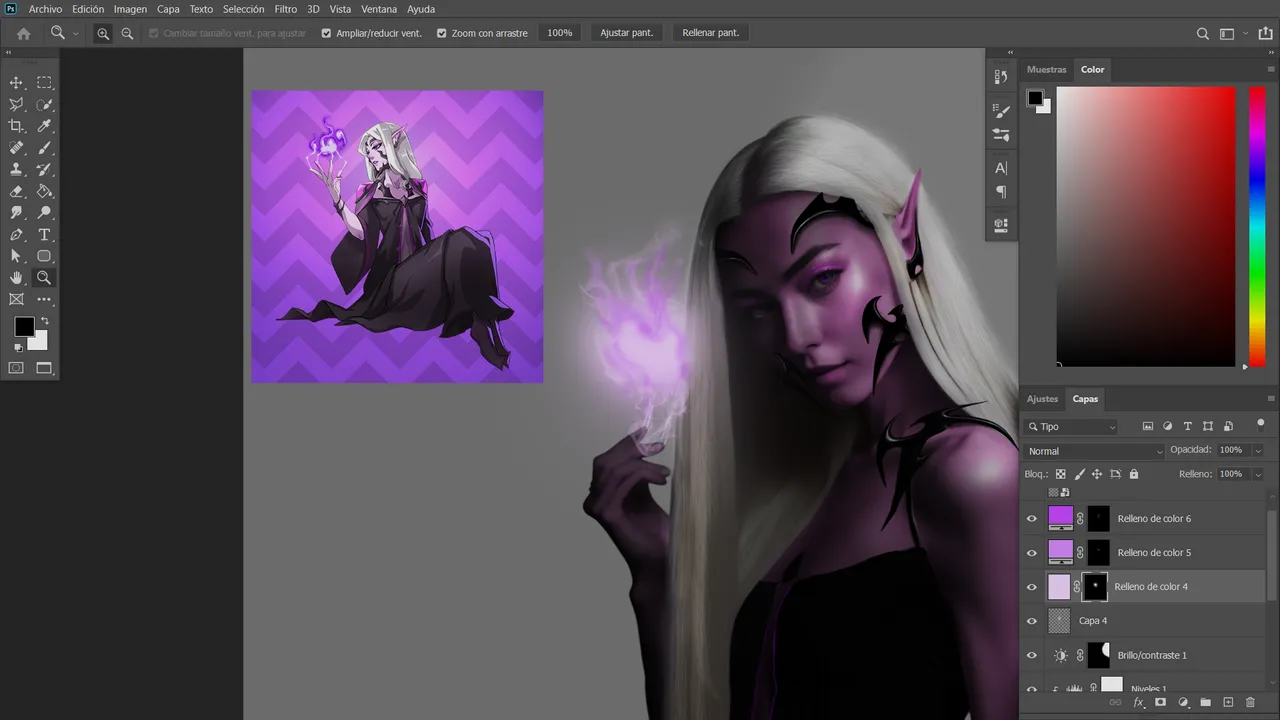Image resolution: width=1280 pixels, height=720 pixels.
Task: Toggle 'Ampliar/reducir vent.' checkbox
Action: pyautogui.click(x=326, y=33)
